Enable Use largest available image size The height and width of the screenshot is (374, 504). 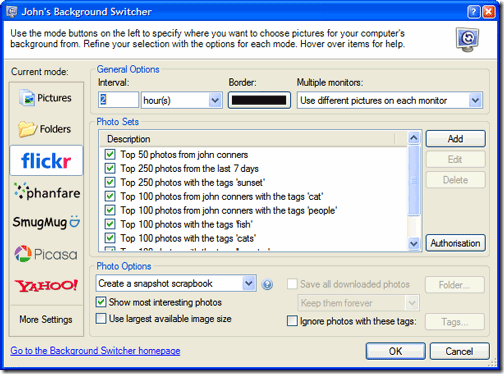tap(101, 318)
